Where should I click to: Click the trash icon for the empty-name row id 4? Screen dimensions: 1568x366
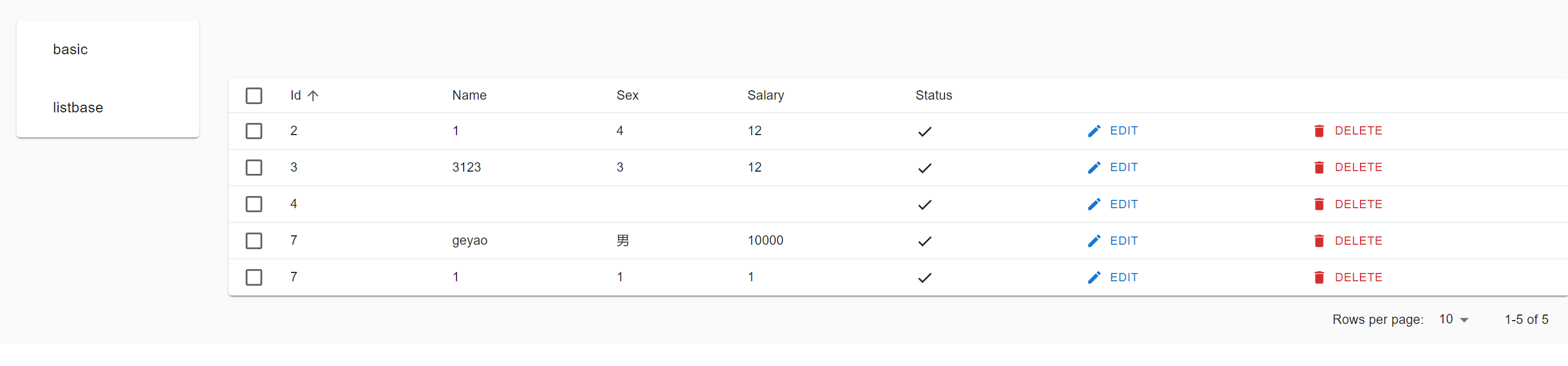tap(1318, 204)
